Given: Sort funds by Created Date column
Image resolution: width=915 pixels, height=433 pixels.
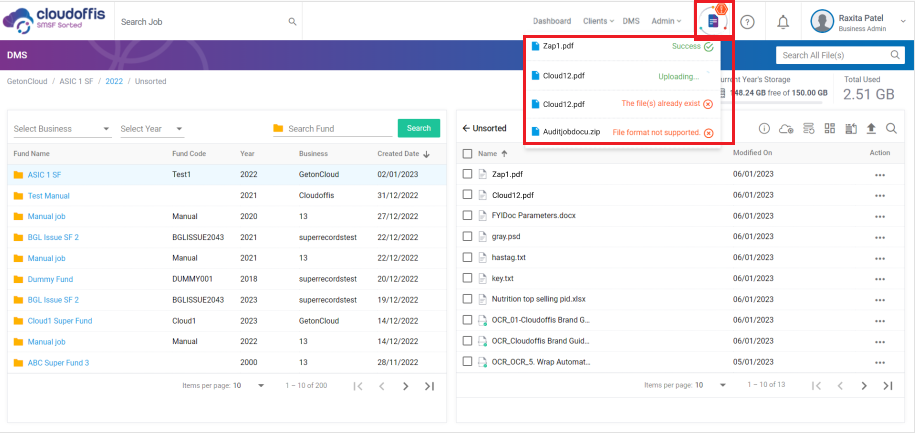Looking at the screenshot, I should coord(403,154).
